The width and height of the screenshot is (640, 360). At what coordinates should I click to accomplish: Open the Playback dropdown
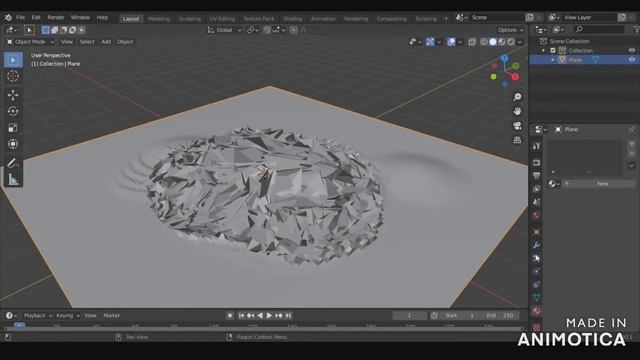[x=38, y=316]
